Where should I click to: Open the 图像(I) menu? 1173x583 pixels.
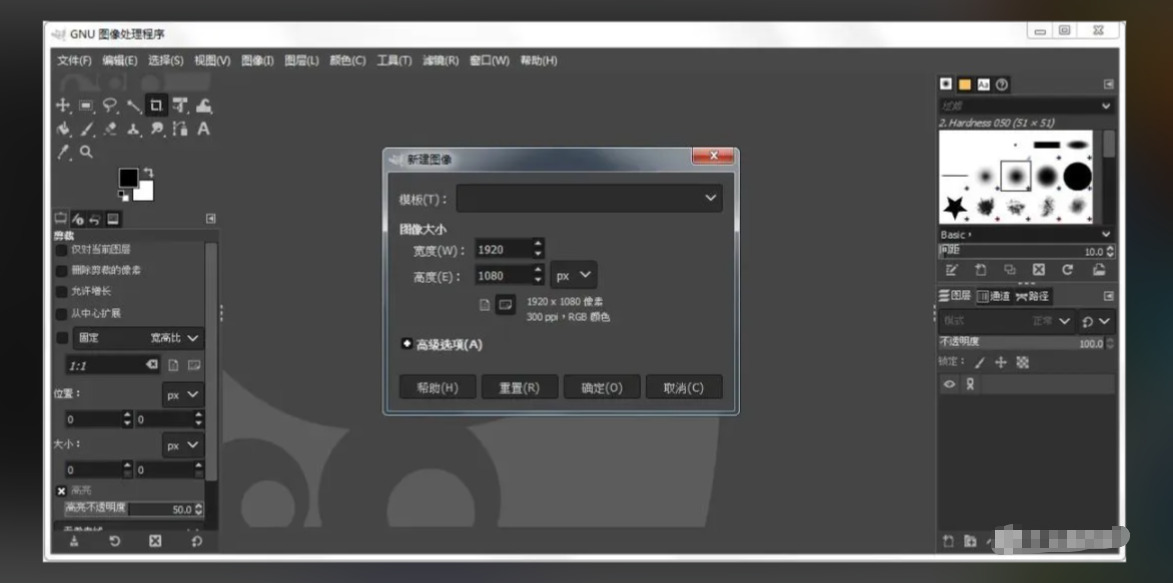point(257,61)
